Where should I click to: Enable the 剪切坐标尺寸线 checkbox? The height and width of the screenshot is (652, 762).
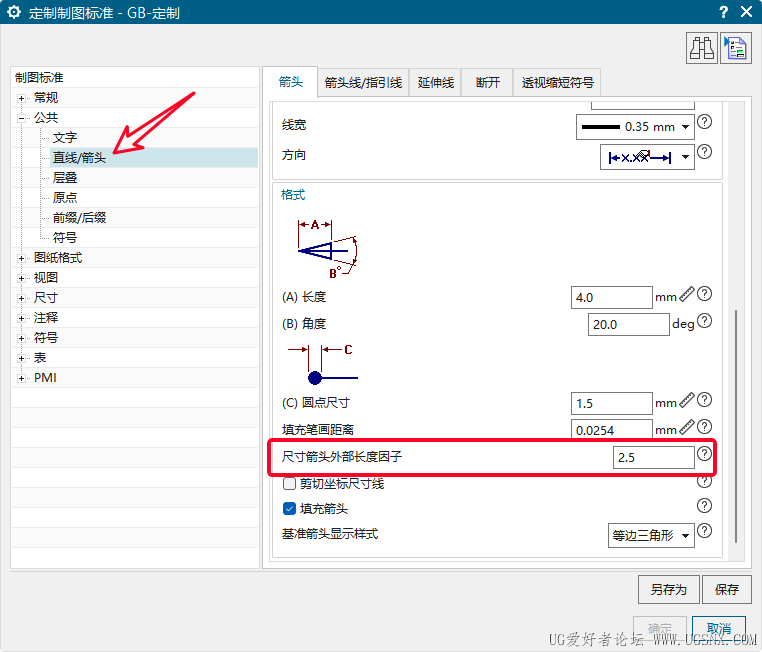[x=289, y=483]
